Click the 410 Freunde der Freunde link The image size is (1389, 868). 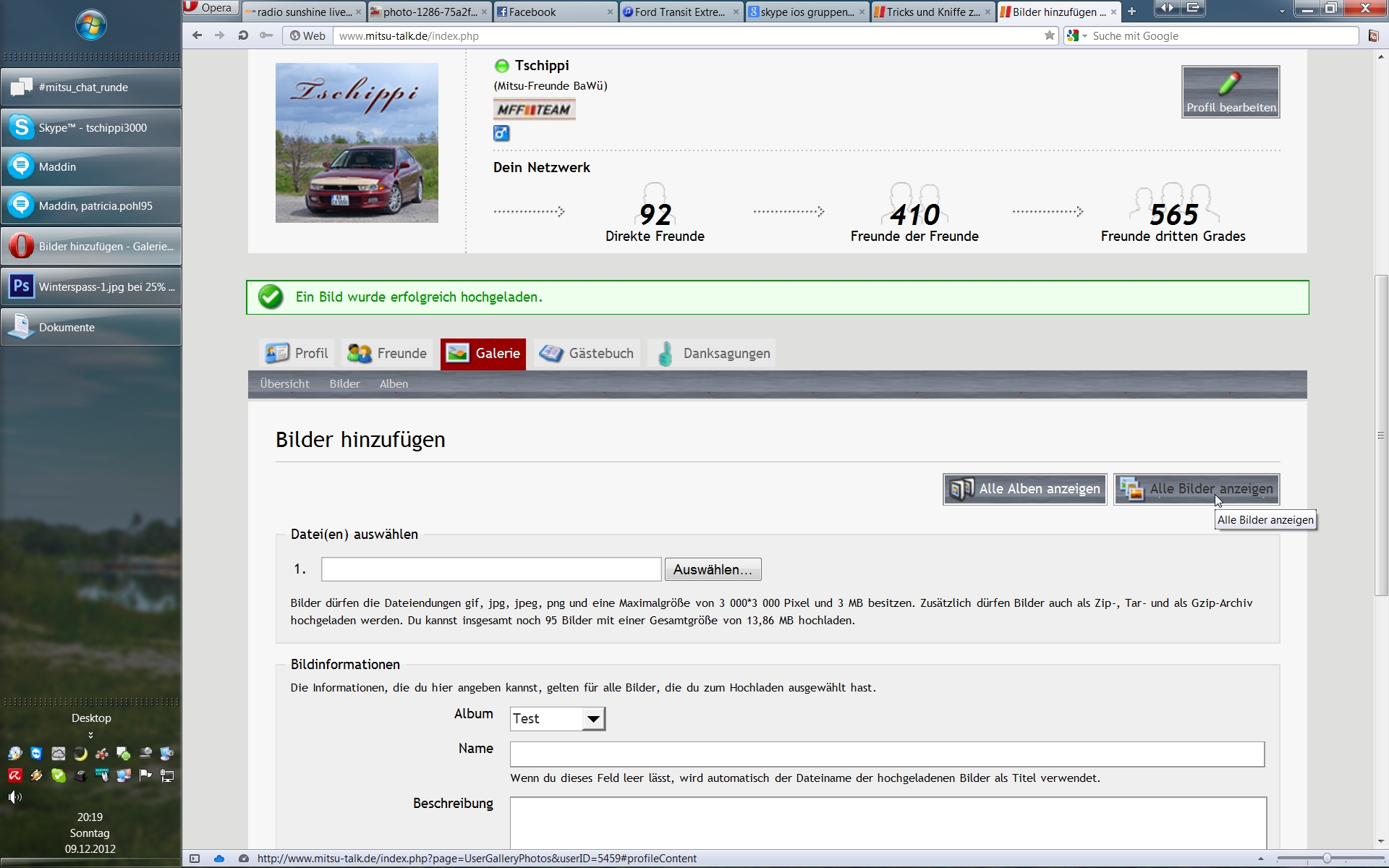pos(914,213)
